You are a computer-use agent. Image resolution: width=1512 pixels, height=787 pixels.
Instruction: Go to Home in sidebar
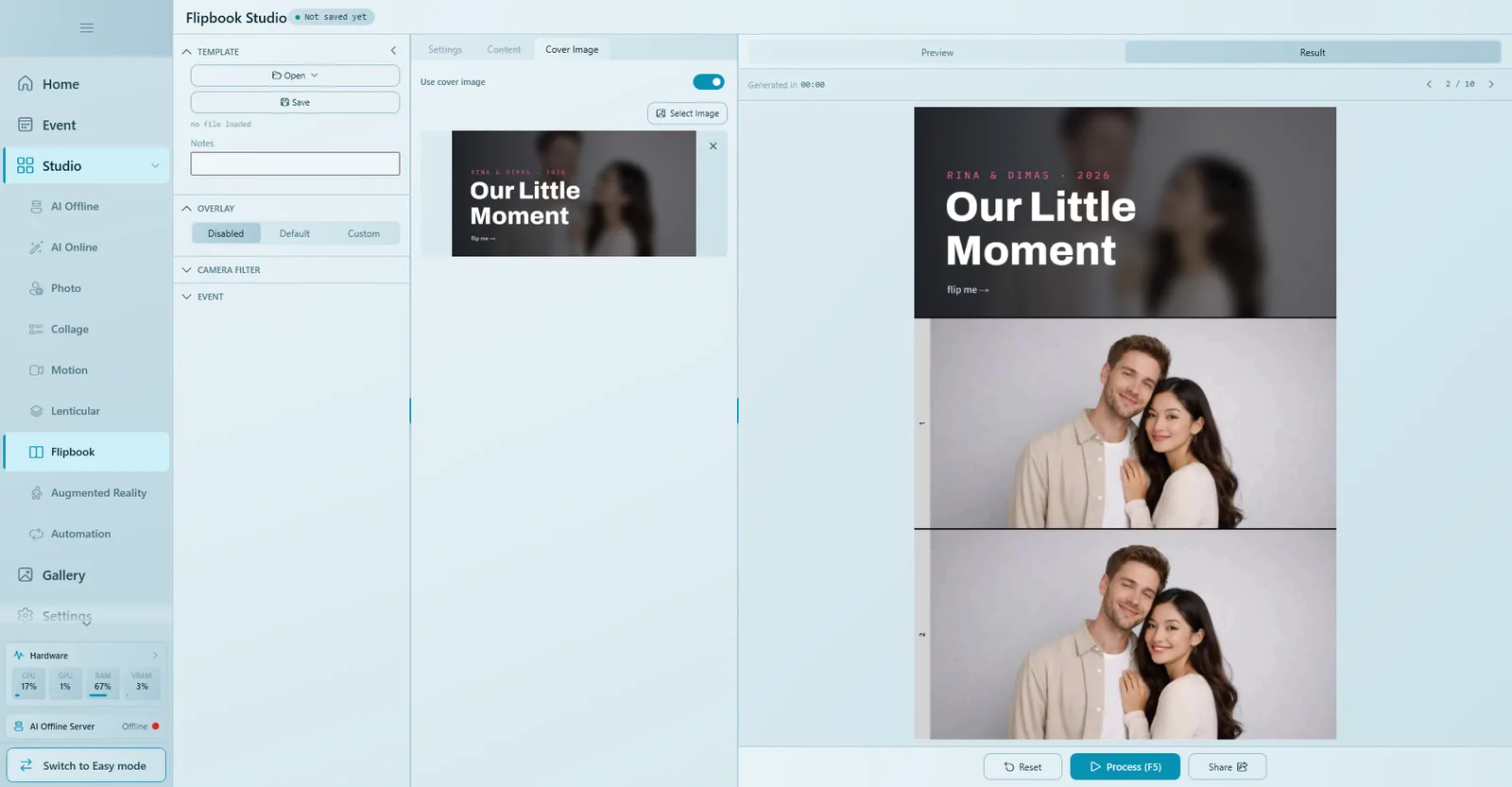coord(86,84)
